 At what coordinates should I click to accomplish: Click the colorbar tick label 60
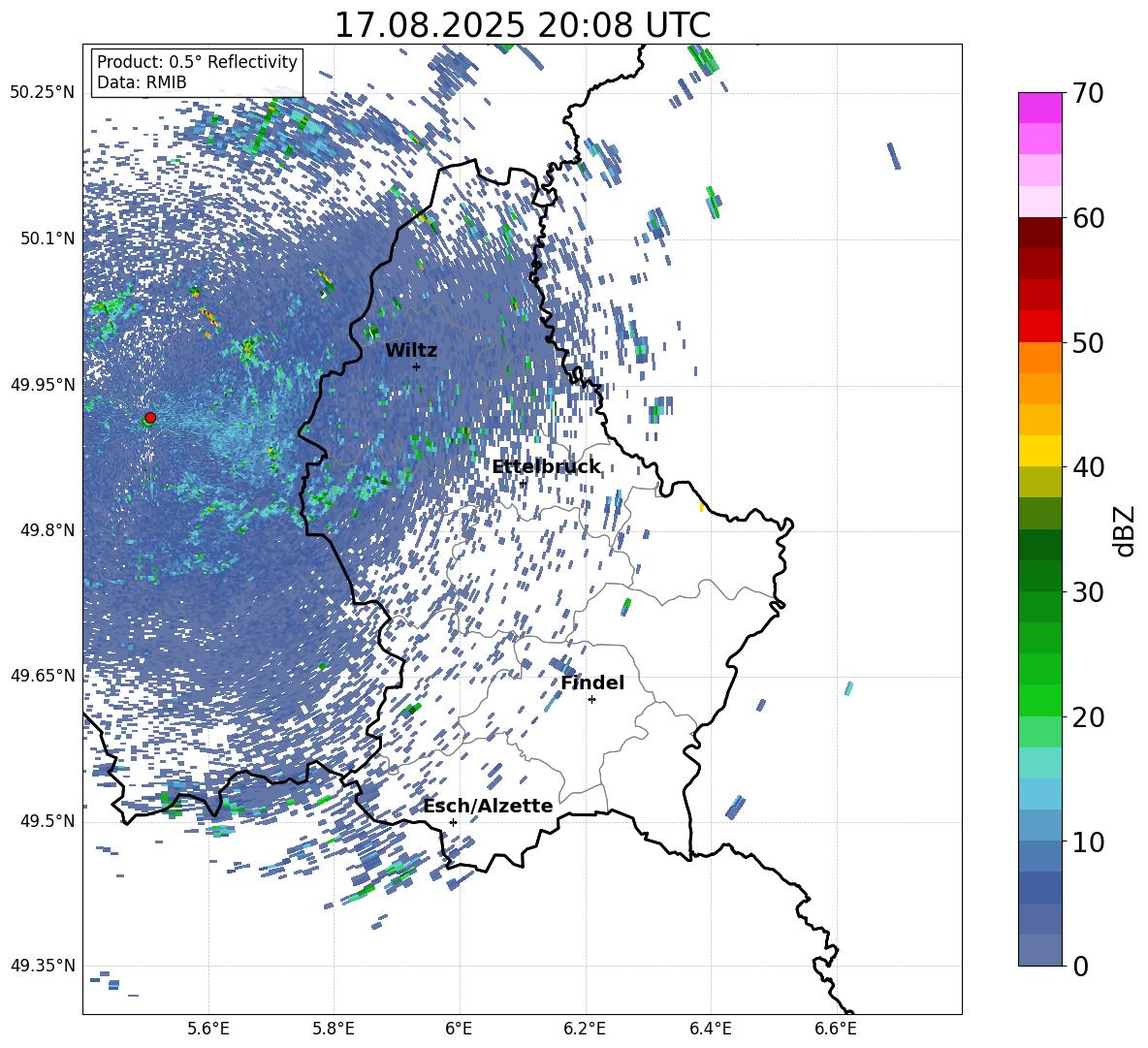click(1087, 218)
